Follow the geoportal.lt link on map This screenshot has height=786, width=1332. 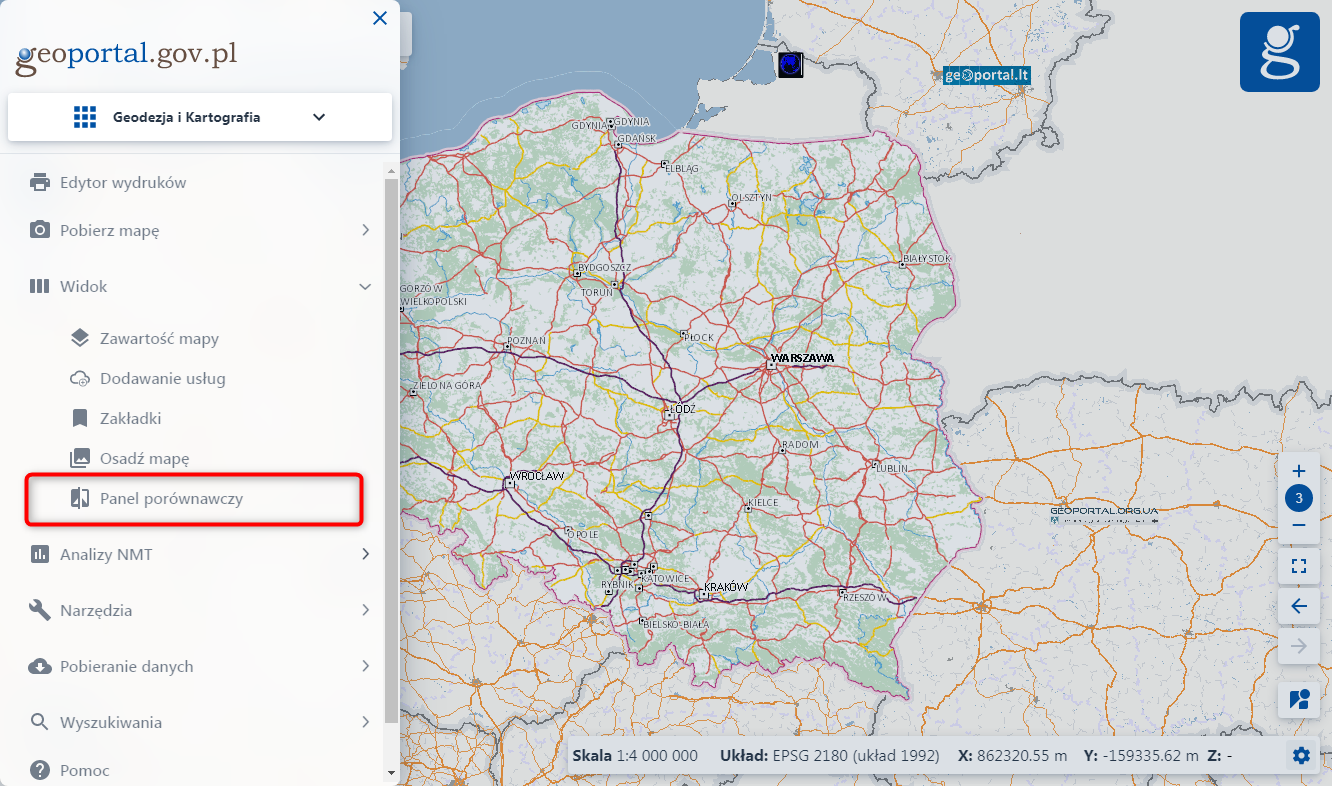[987, 75]
